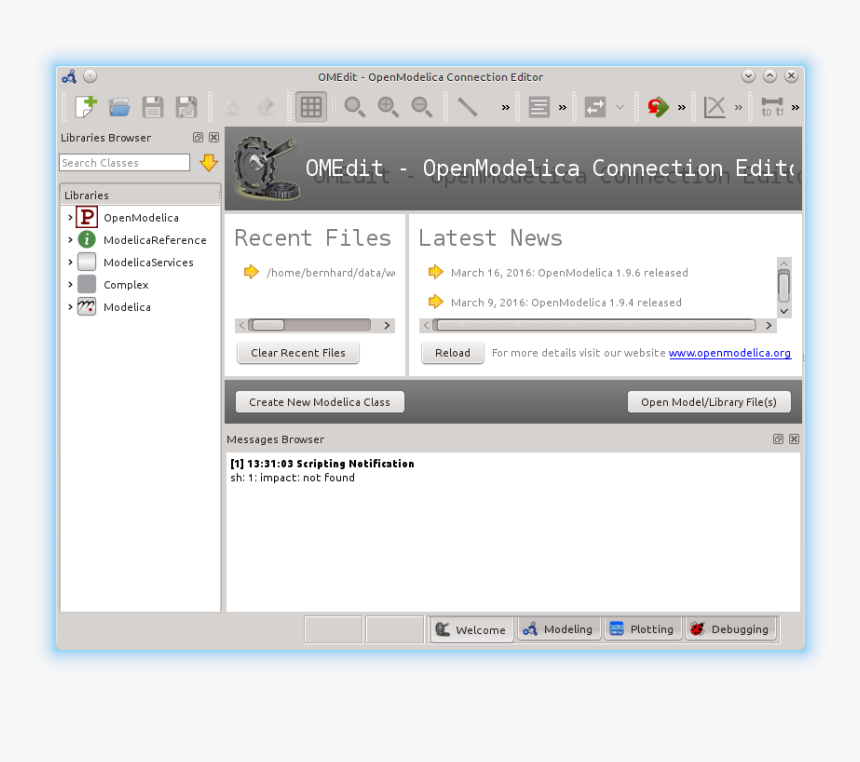Click the round pin button in title bar
Screen dimensions: 860x762
coord(90,76)
